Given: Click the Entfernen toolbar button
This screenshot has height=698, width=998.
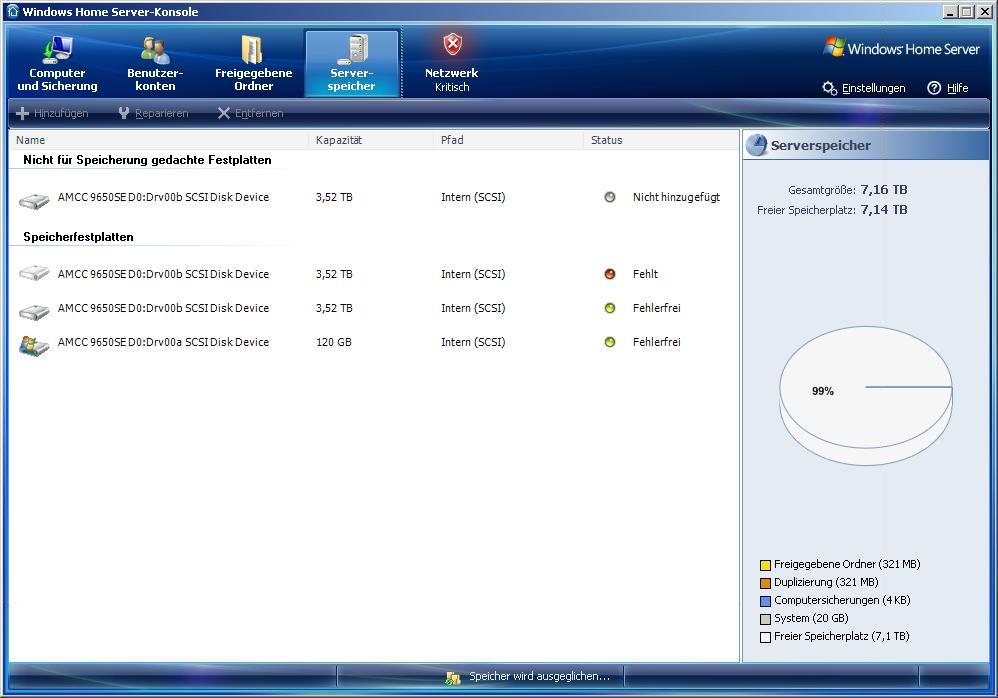Looking at the screenshot, I should [250, 113].
